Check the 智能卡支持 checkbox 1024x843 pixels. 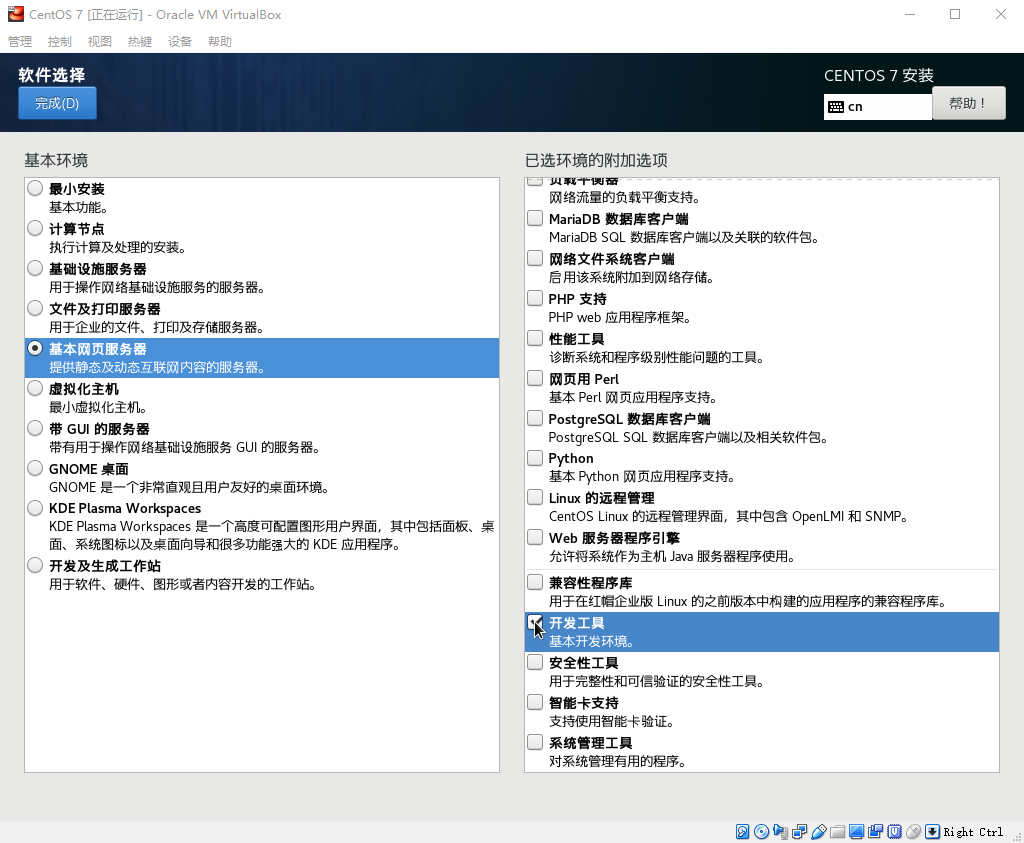[x=535, y=702]
